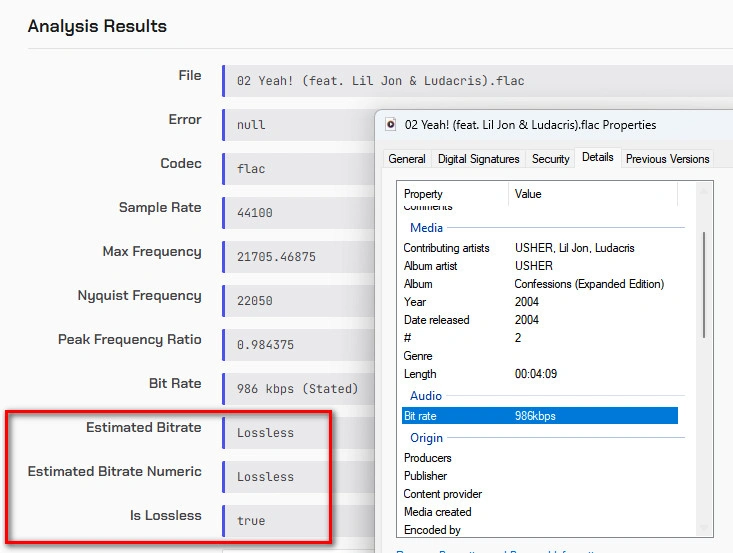Click the Producers property row
The image size is (733, 553).
pyautogui.click(x=540, y=458)
